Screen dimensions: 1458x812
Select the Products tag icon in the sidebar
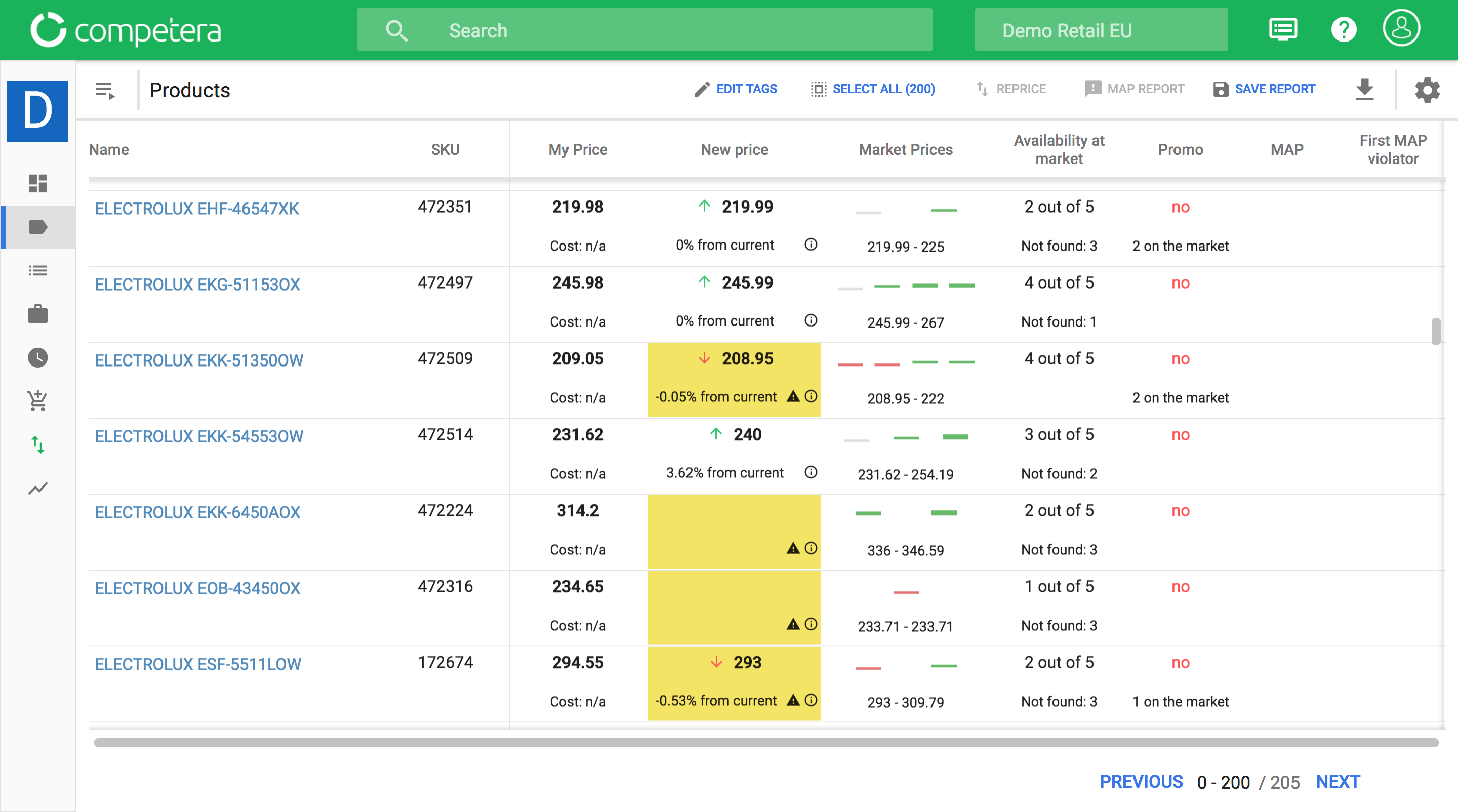[x=37, y=227]
